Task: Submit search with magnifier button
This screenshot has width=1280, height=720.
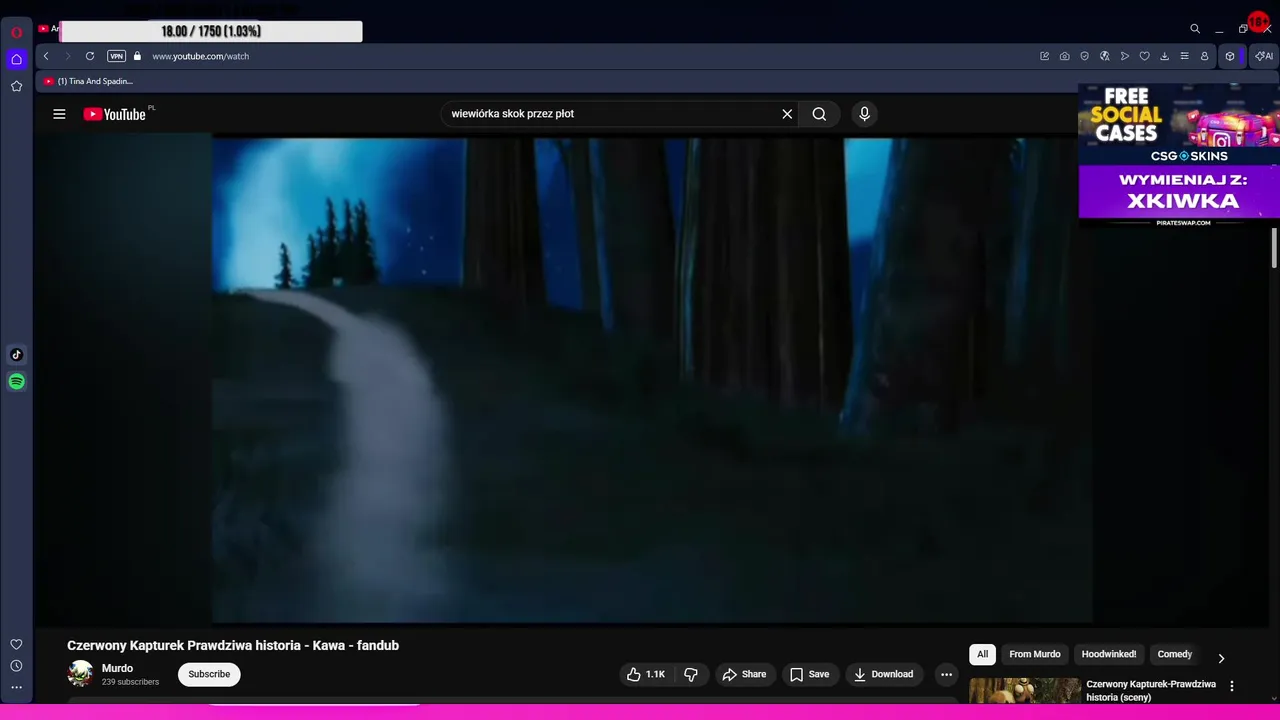Action: coord(819,114)
